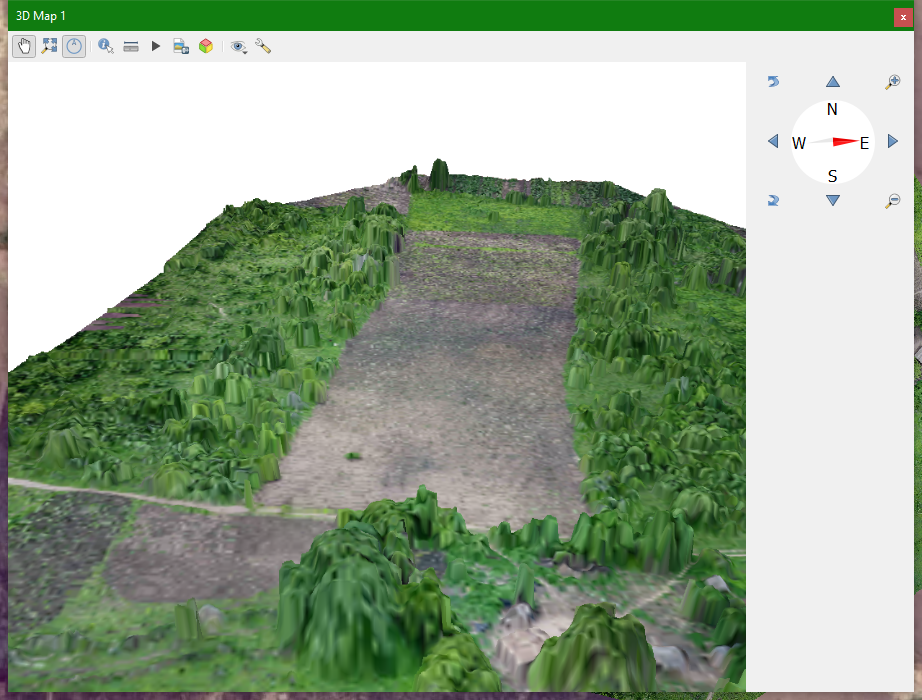
Task: Export the 3D scene
Action: point(205,45)
